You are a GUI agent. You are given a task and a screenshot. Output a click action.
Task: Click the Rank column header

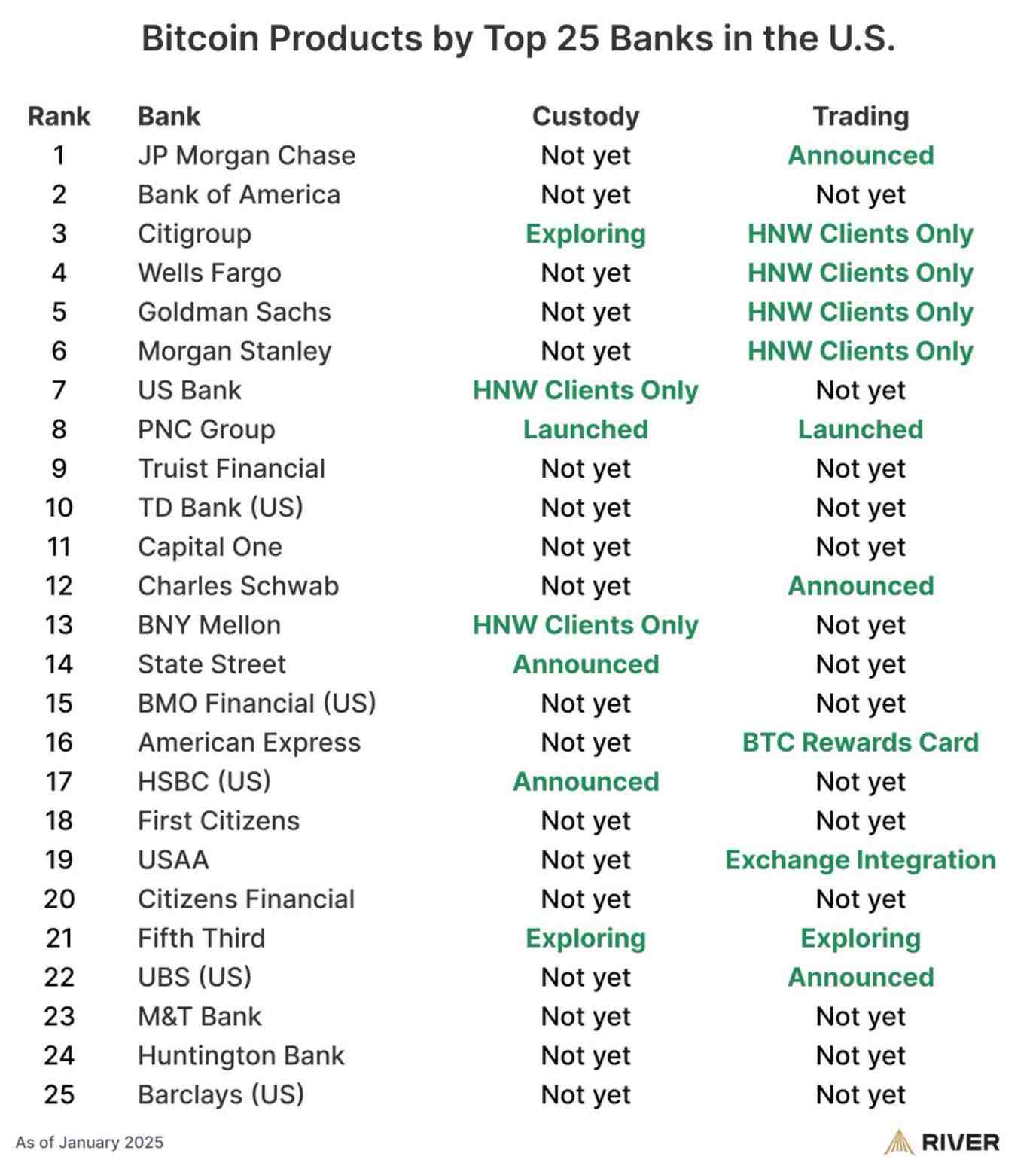coord(59,116)
